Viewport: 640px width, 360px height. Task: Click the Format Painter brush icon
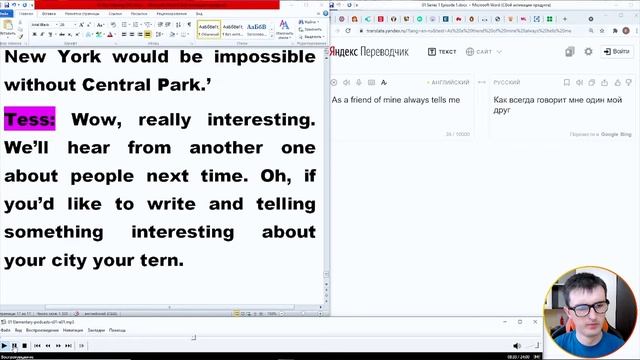(20, 36)
